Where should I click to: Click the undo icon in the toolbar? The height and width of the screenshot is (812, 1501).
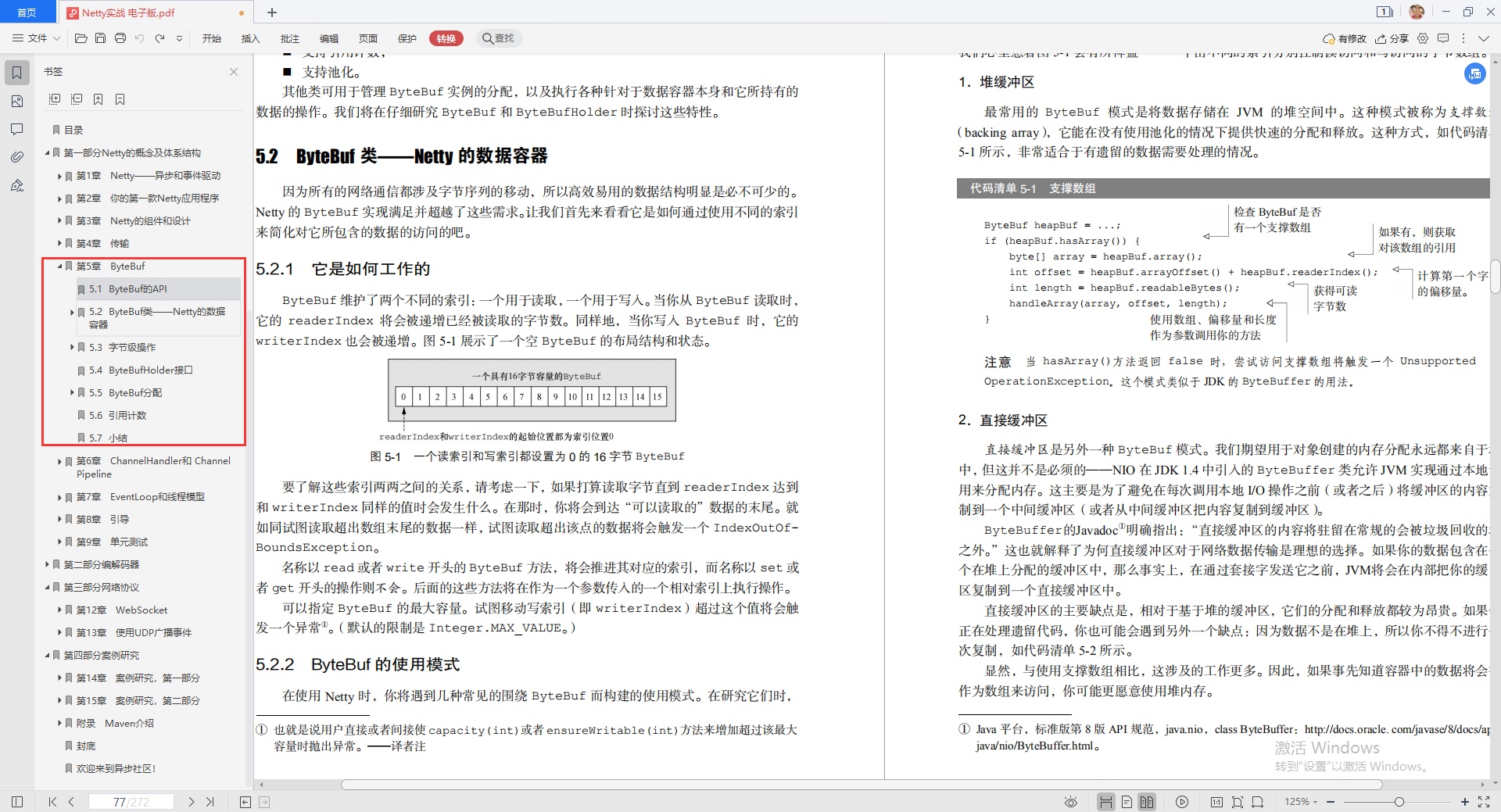pos(139,38)
